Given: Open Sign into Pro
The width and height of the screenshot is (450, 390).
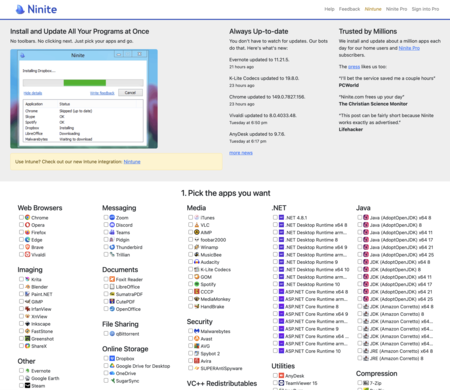Looking at the screenshot, I should pyautogui.click(x=425, y=9).
